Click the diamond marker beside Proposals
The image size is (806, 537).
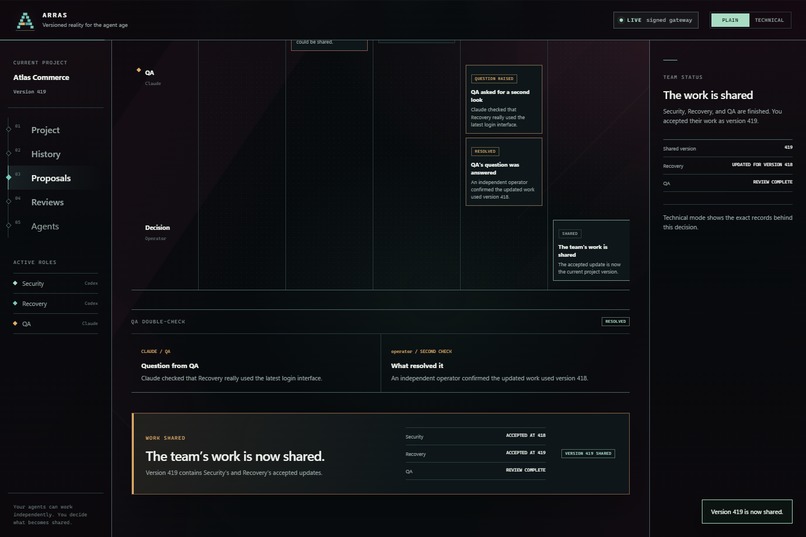[x=9, y=177]
